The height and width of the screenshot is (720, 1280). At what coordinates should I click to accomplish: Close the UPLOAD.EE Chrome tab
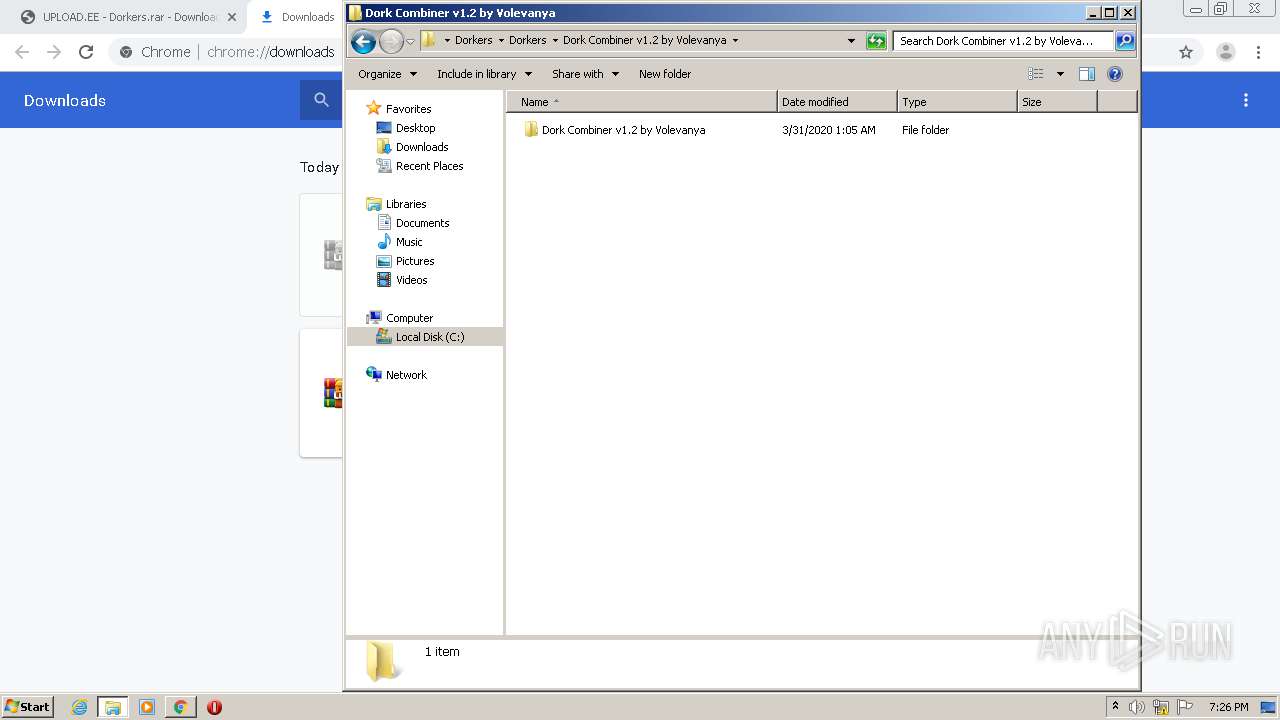[x=231, y=17]
